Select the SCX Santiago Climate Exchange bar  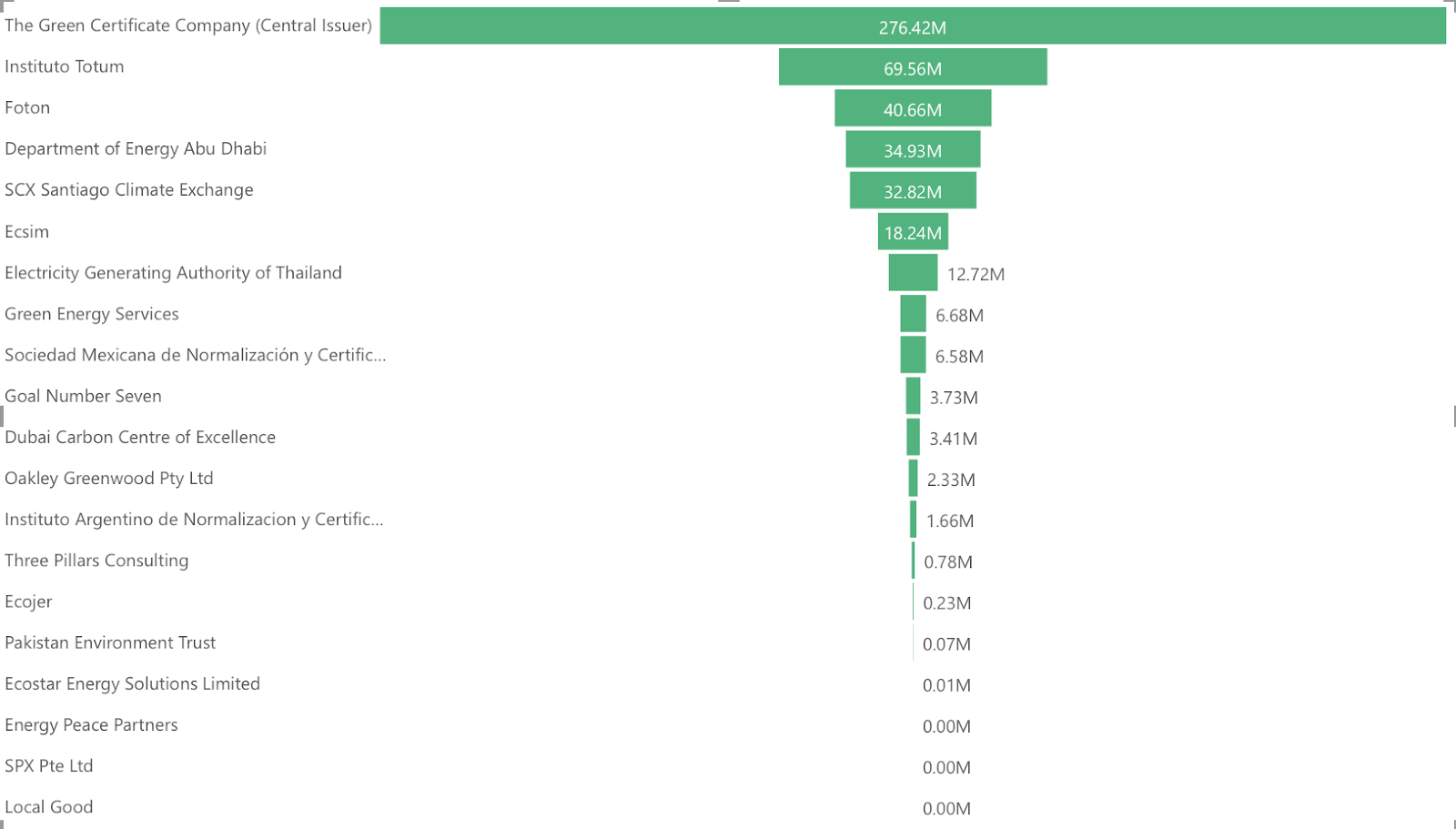coord(913,190)
